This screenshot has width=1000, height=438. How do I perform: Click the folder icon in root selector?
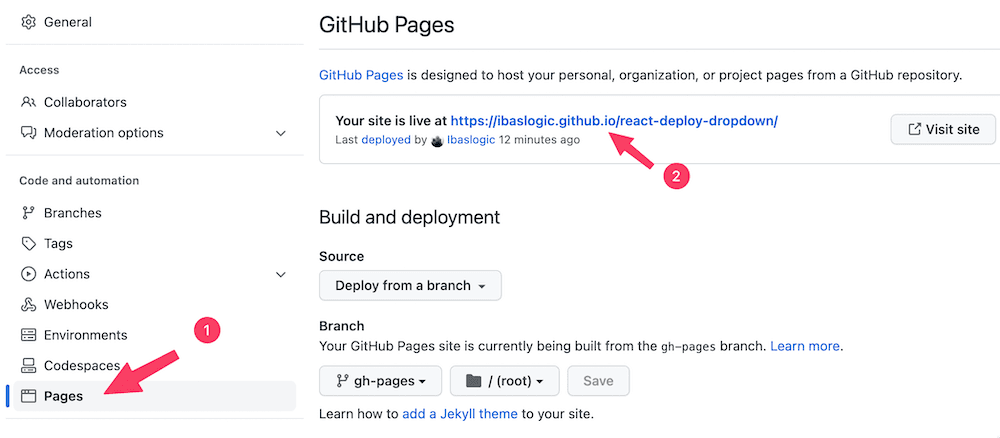pyautogui.click(x=473, y=381)
